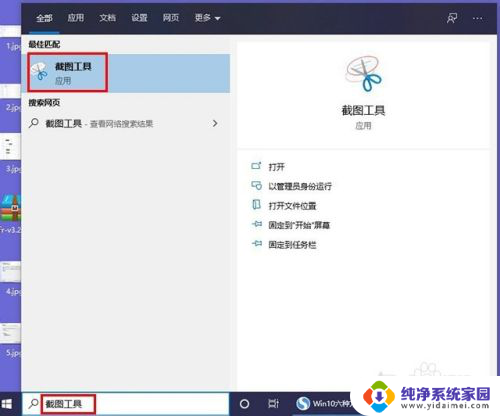Select the 5.jpg desktop file

(11, 340)
